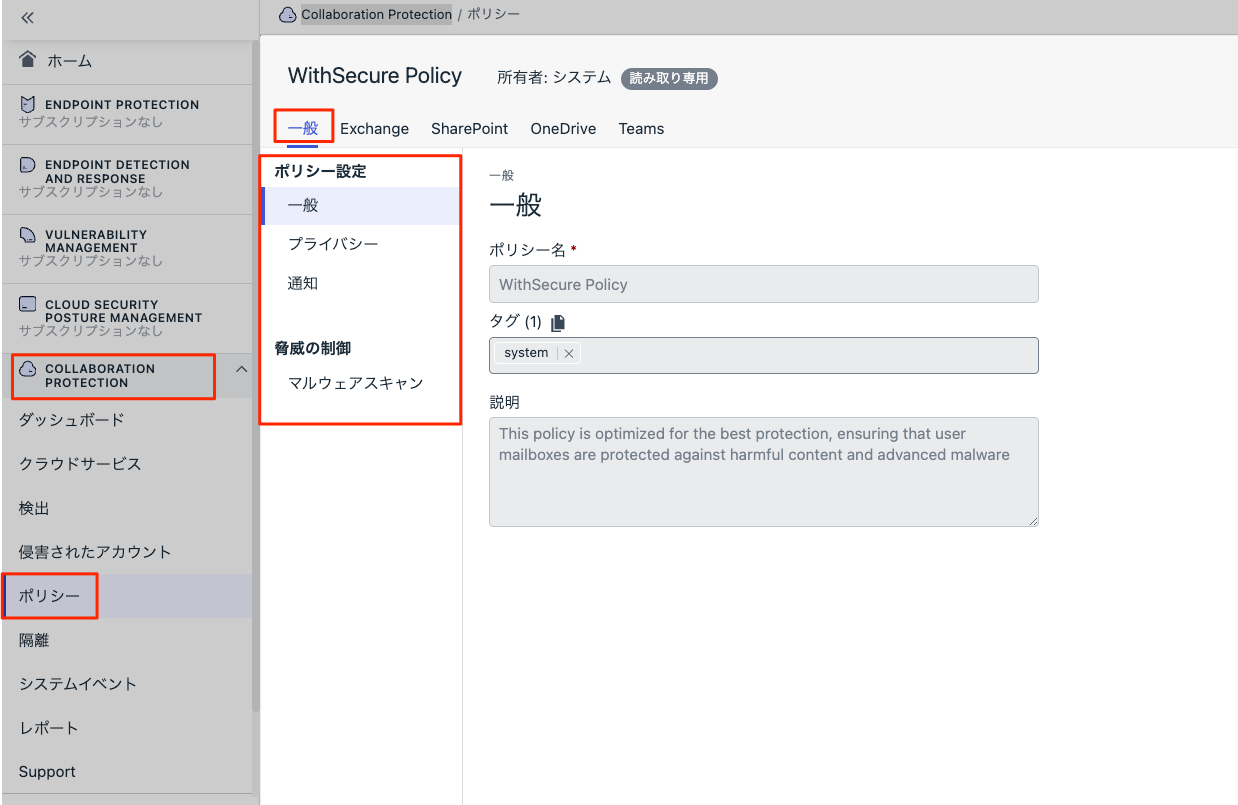Click CLOUD SECURITY POSTURE MANAGEMENT label
The image size is (1238, 805).
coord(124,311)
